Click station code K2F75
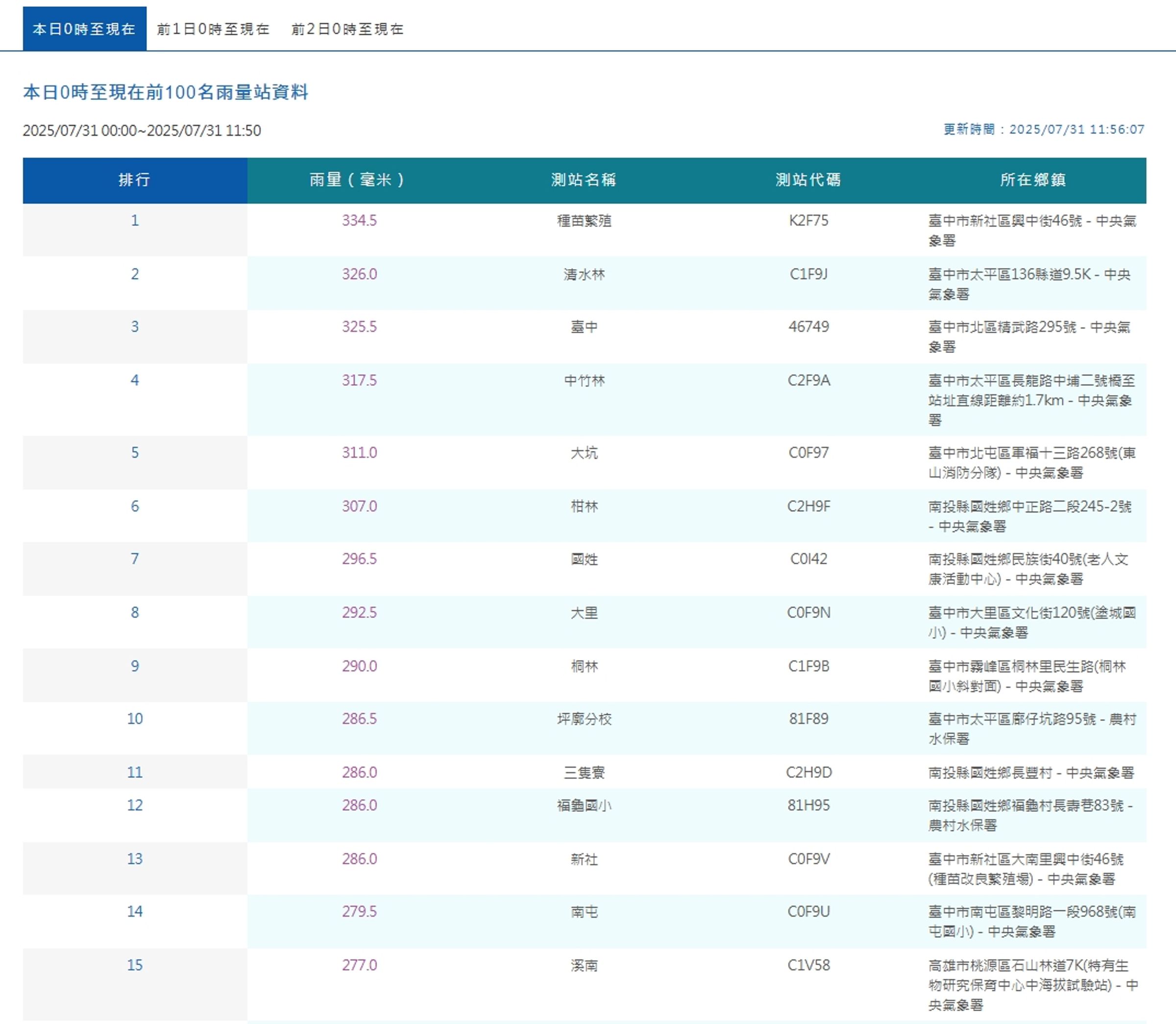 pyautogui.click(x=809, y=221)
